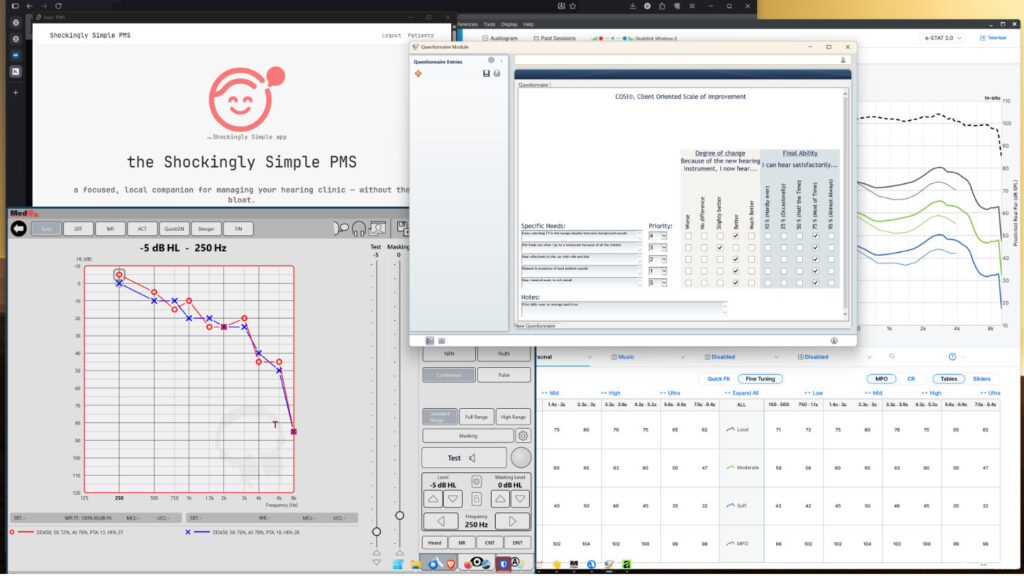This screenshot has height=576, width=1024.
Task: Open Masking gear settings icon
Action: click(522, 436)
